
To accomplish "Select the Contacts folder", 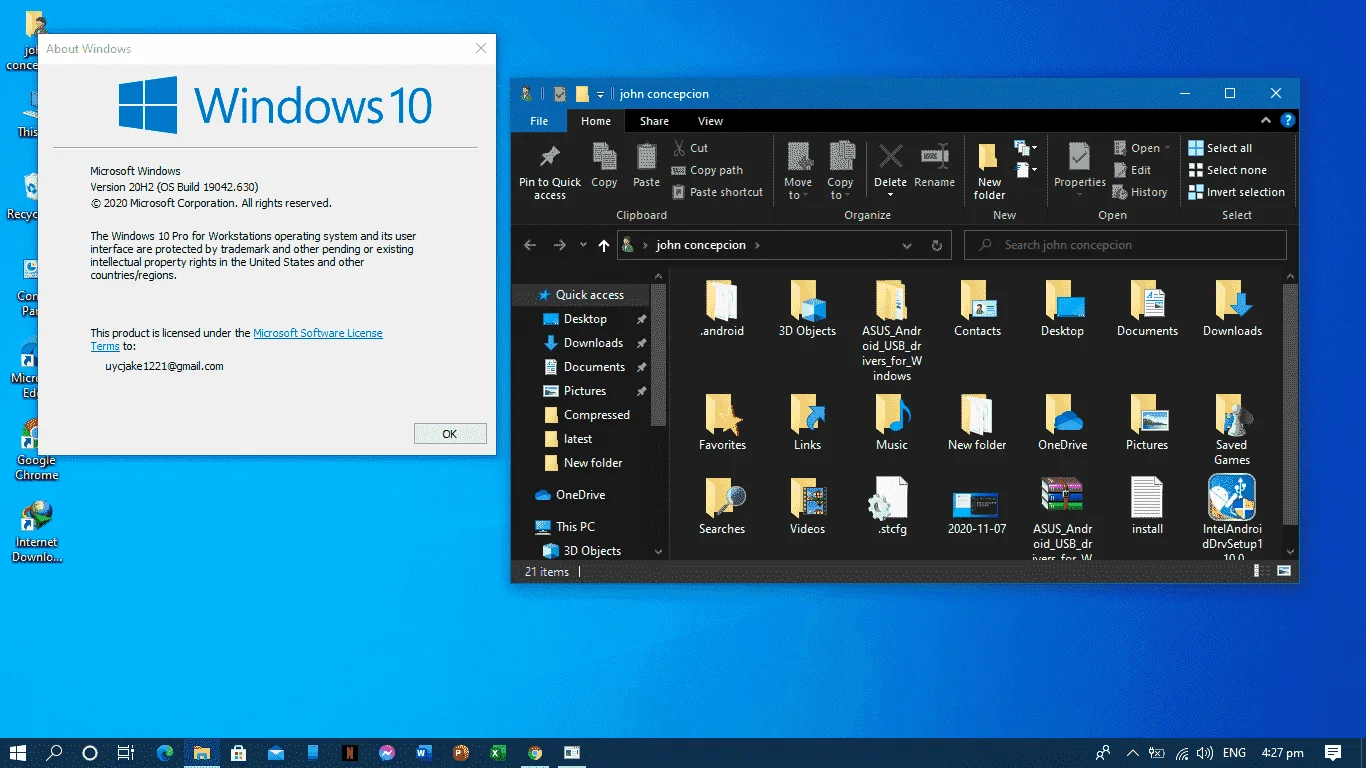I will pos(977,308).
